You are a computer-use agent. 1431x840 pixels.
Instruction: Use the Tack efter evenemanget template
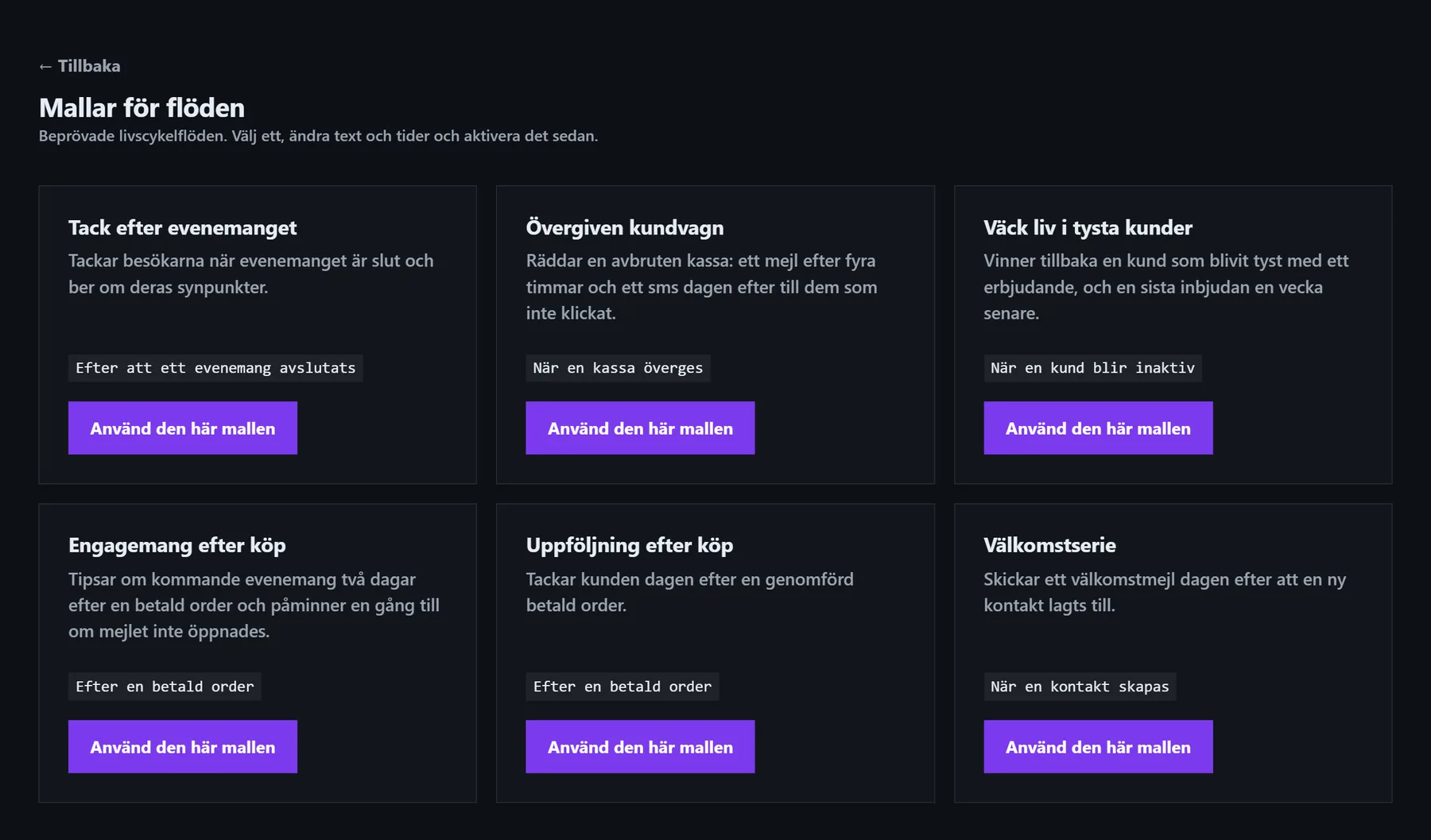[x=183, y=428]
